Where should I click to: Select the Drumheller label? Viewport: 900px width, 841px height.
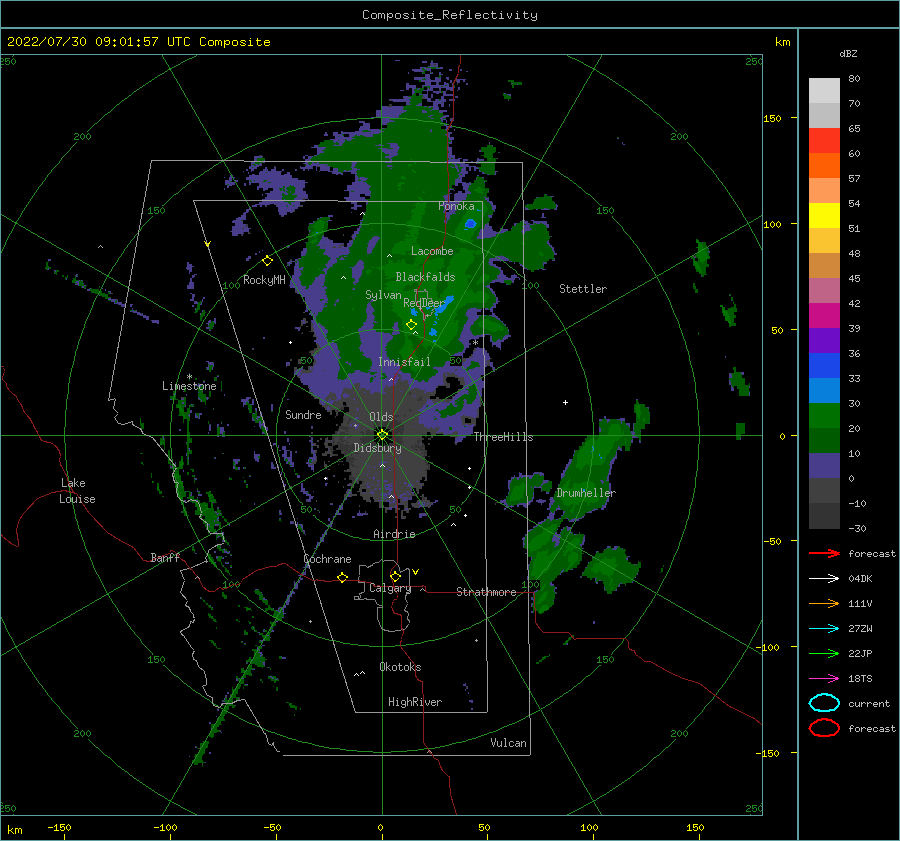click(586, 493)
